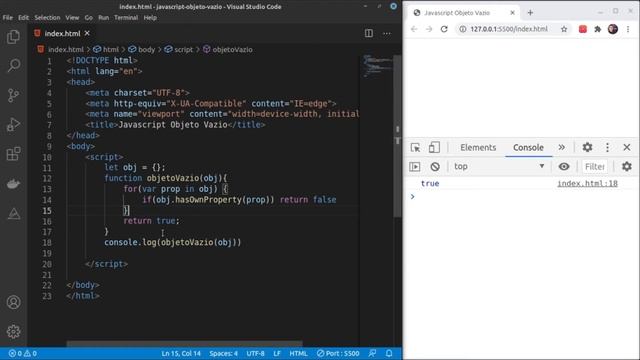
Task: Click the objetoVazio breadcrumb item
Action: coord(228,49)
